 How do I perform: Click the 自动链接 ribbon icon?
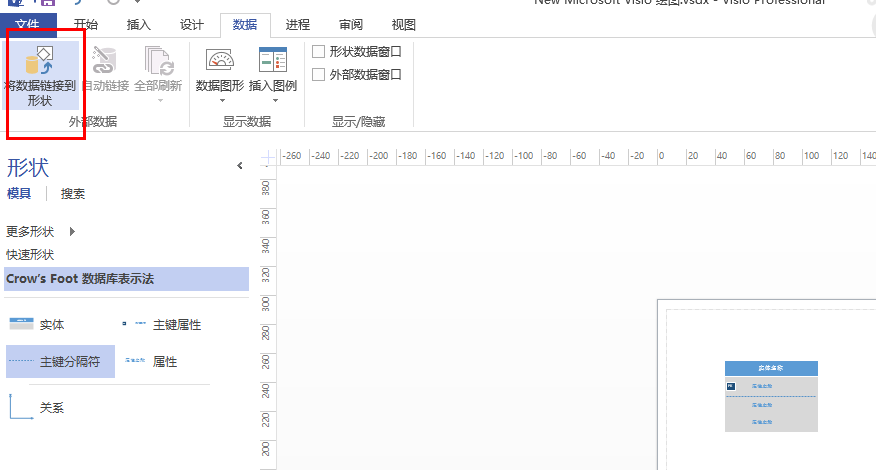tap(104, 60)
